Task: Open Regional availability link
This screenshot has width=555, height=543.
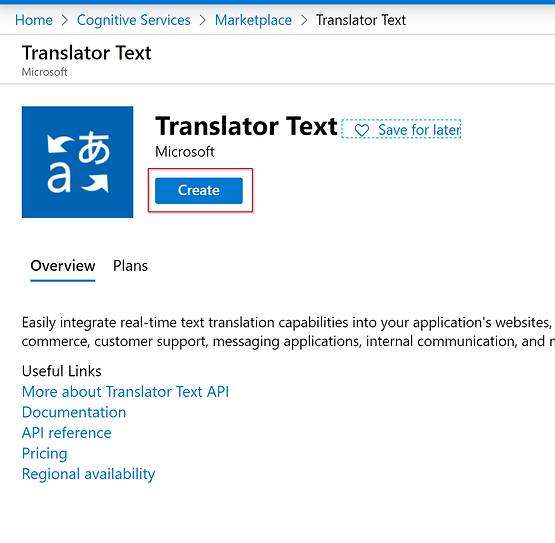Action: (x=88, y=474)
